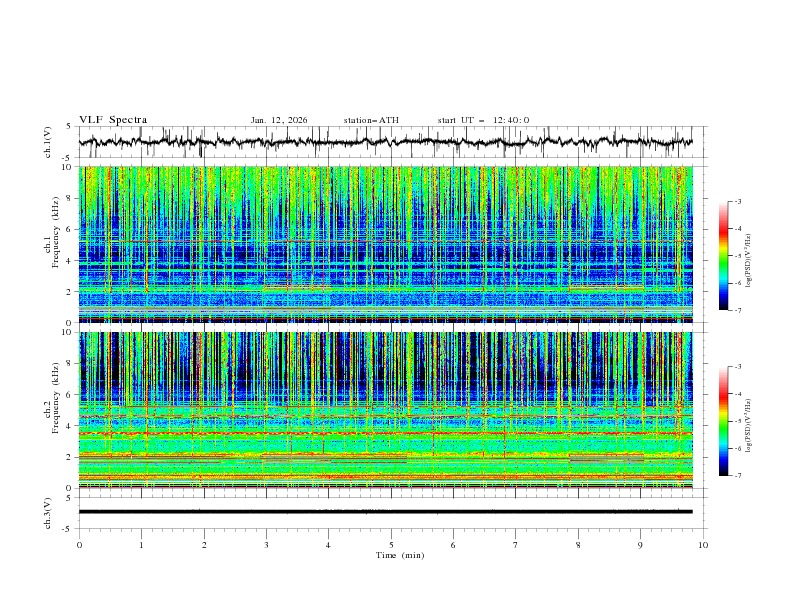Click the ch.3(V) waveform axis label

tap(49, 511)
